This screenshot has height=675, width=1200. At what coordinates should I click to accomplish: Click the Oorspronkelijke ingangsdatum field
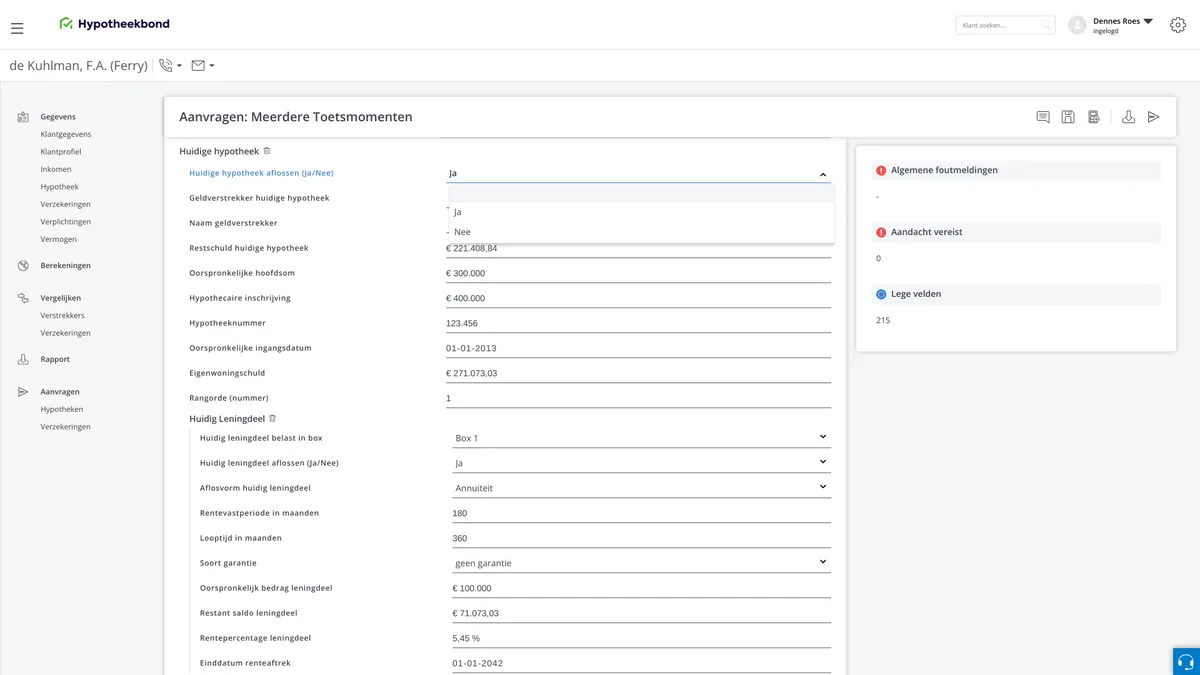pyautogui.click(x=638, y=348)
